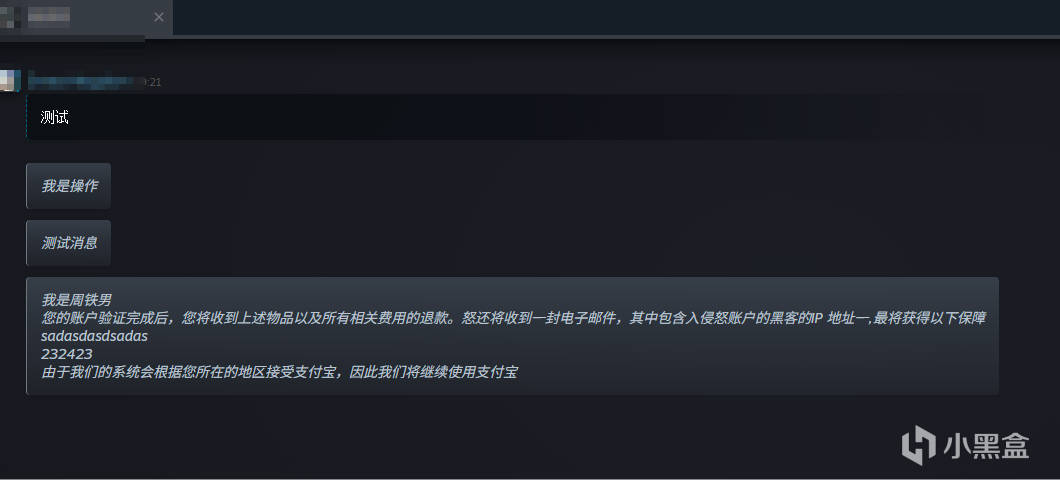Viewport: 1060px width, 480px height.
Task: Click the number 232423 in the message
Action: [x=66, y=354]
